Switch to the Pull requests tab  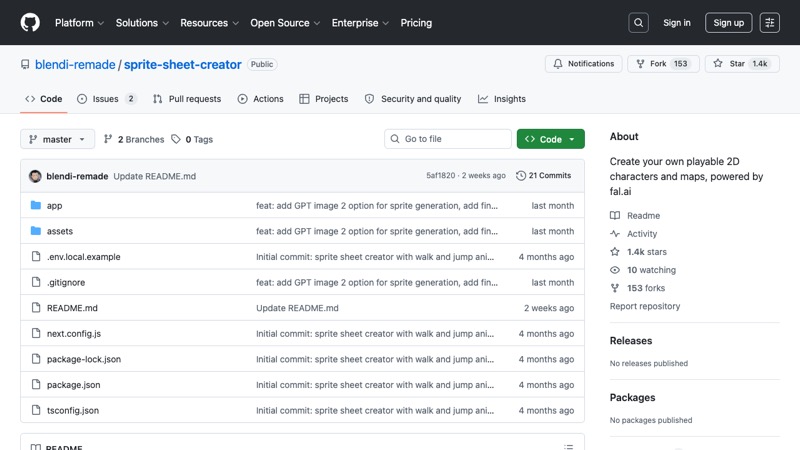[x=187, y=99]
